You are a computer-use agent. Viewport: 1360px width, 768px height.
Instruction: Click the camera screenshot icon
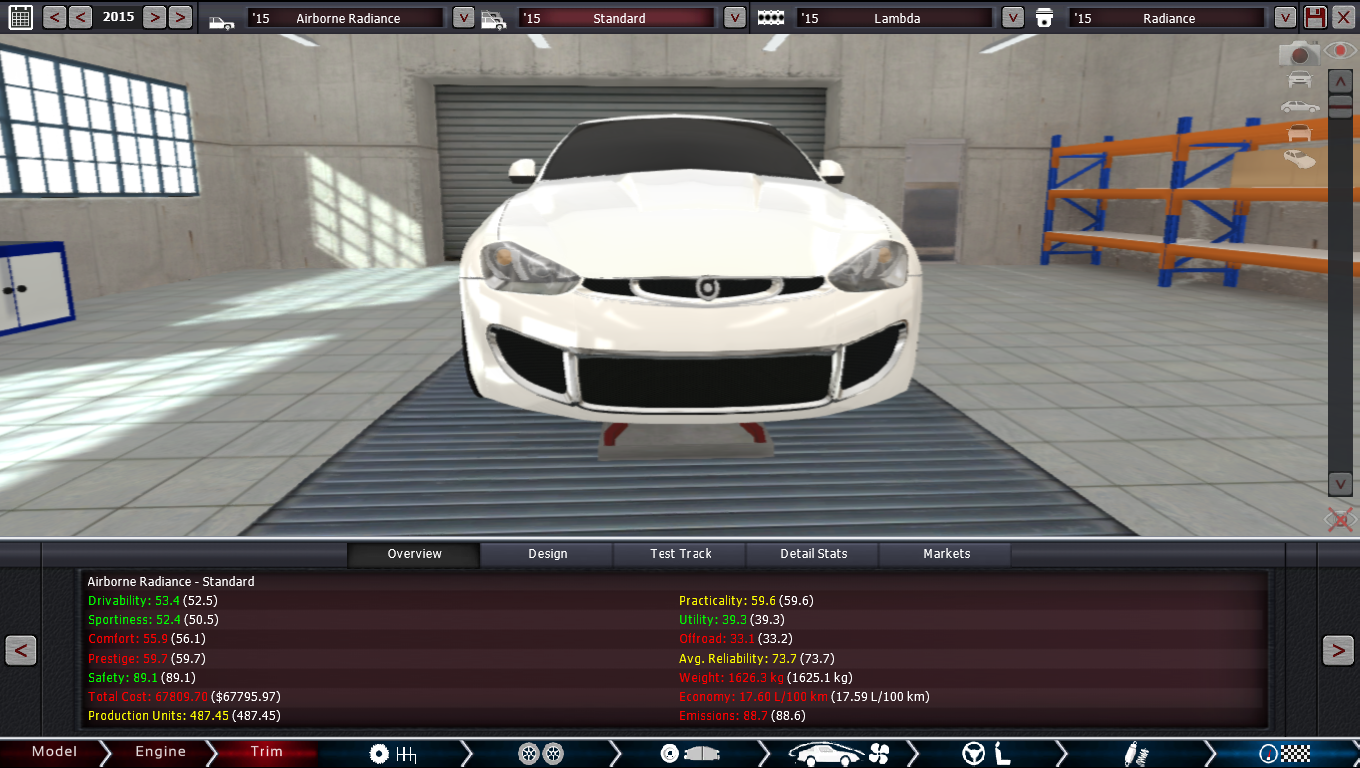pos(1299,54)
